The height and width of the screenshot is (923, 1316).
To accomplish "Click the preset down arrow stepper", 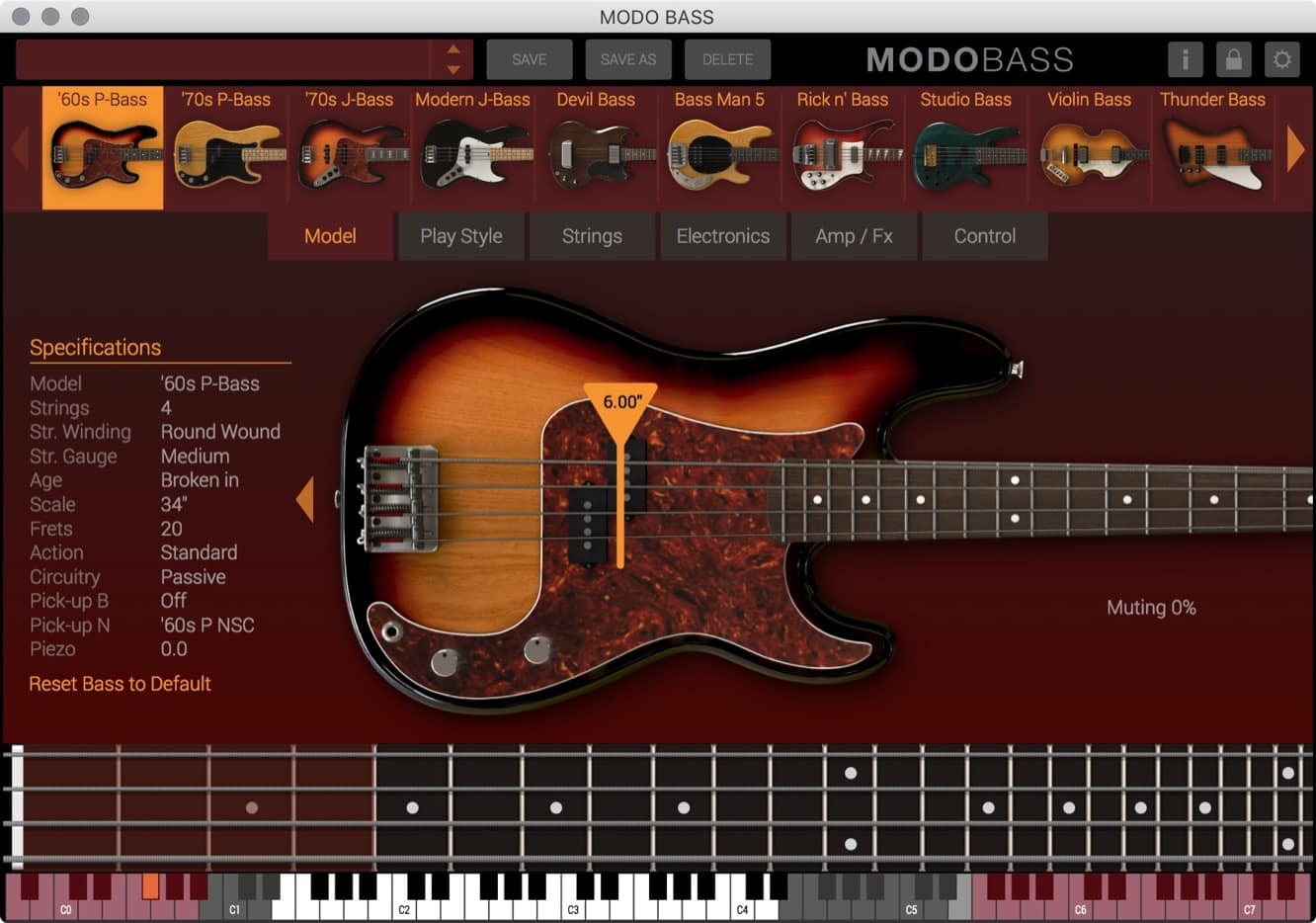I will [x=453, y=70].
